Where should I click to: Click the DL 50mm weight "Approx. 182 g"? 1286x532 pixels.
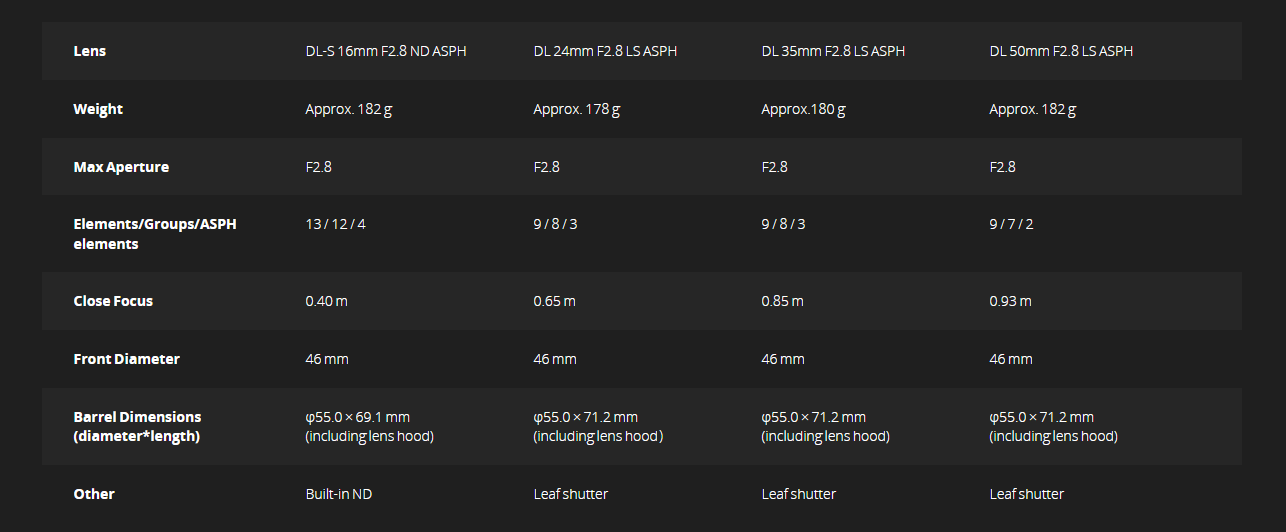click(1032, 109)
